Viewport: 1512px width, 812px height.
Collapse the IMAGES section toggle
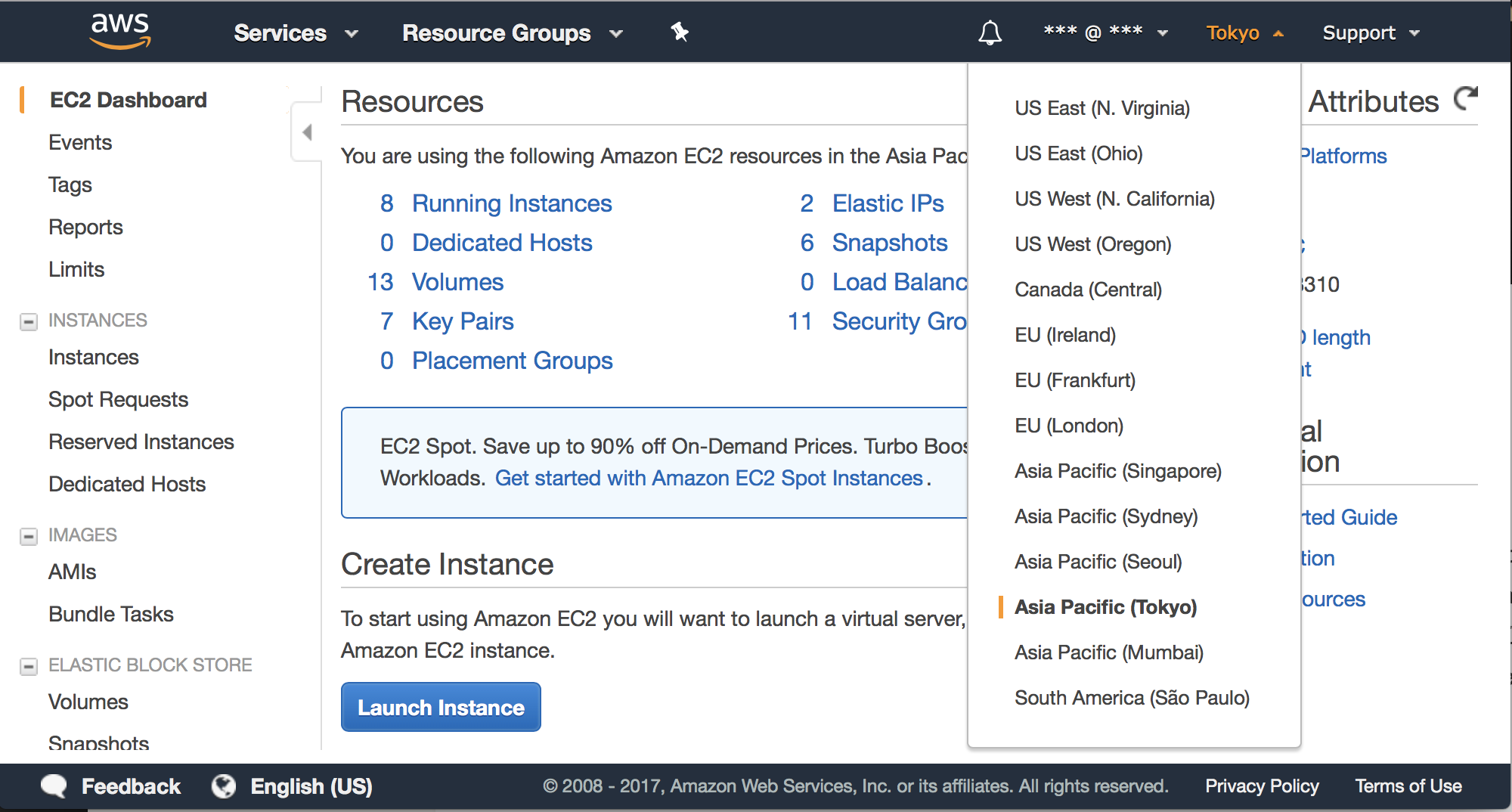coord(29,536)
